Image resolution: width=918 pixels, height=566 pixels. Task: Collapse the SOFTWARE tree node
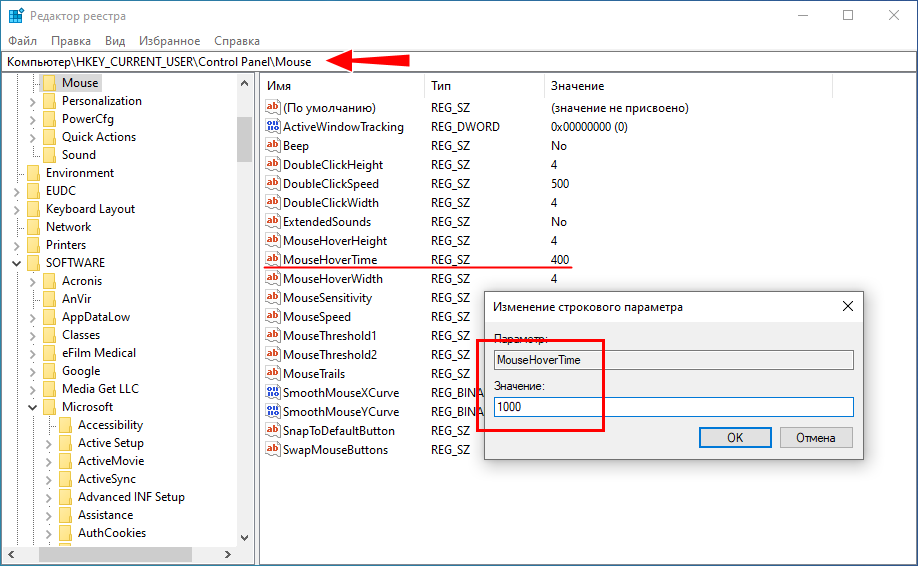[16, 263]
